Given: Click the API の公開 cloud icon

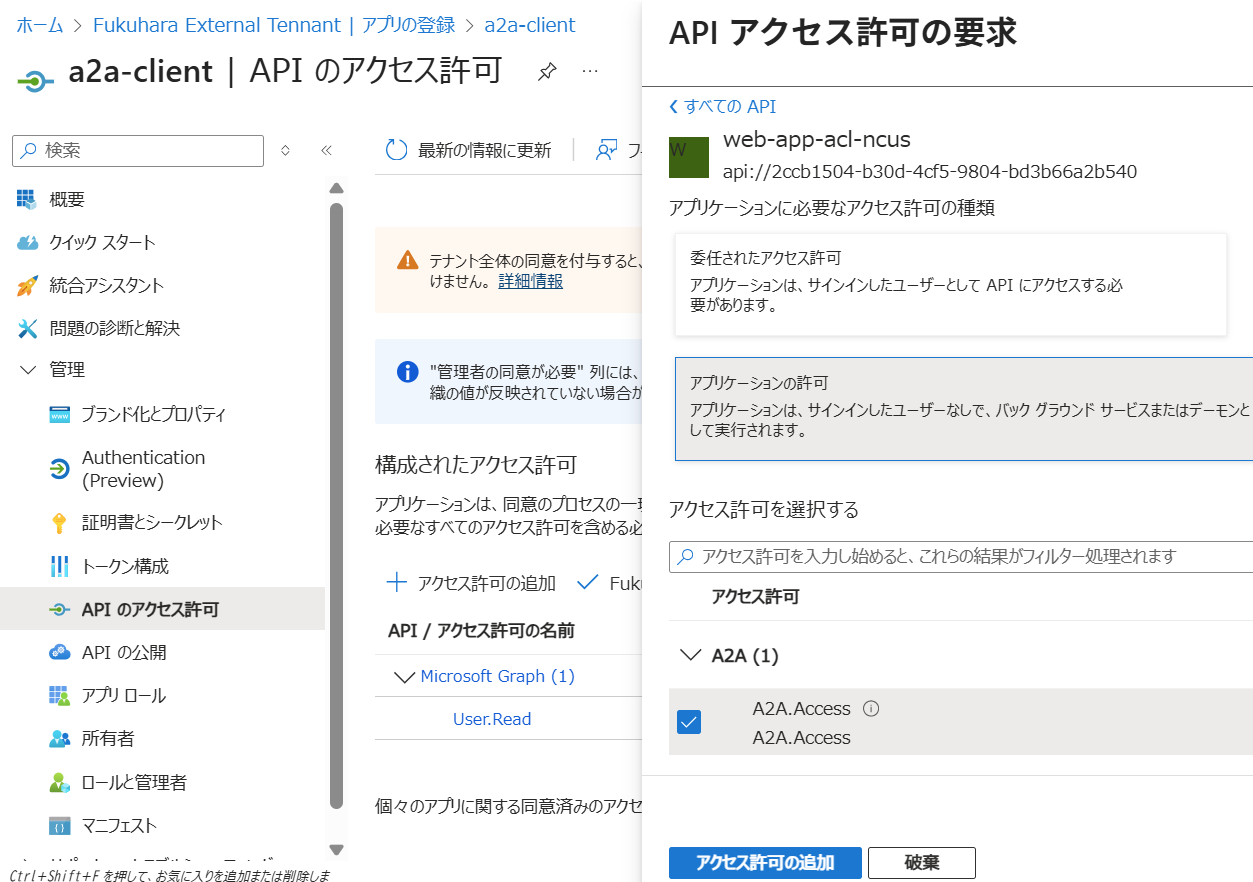Looking at the screenshot, I should [59, 652].
